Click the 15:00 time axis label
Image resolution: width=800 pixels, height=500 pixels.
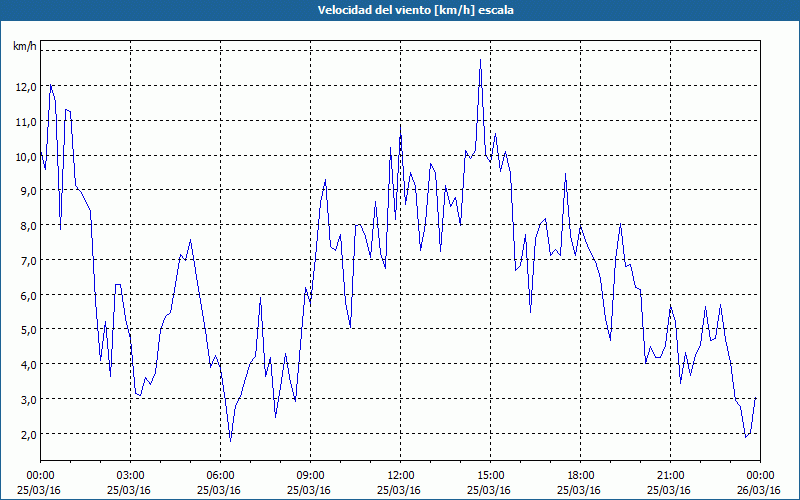click(x=490, y=476)
